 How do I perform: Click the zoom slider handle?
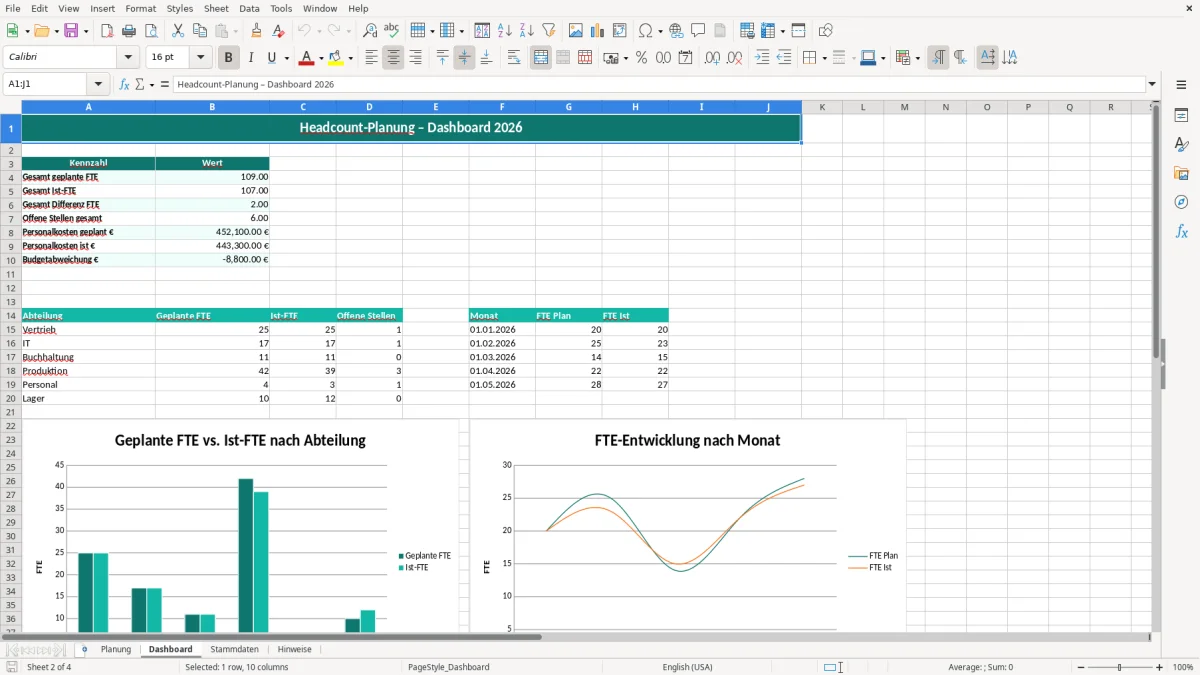1120,667
